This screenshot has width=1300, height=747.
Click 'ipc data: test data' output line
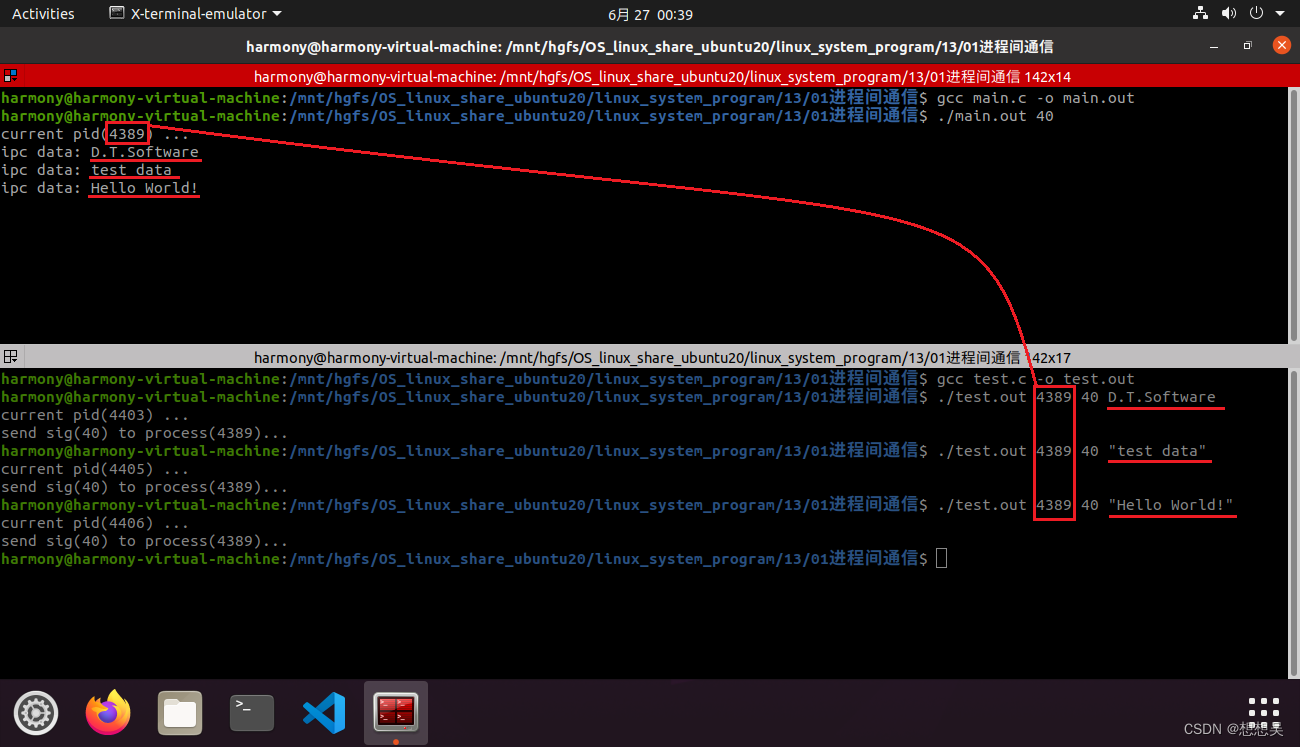(87, 170)
